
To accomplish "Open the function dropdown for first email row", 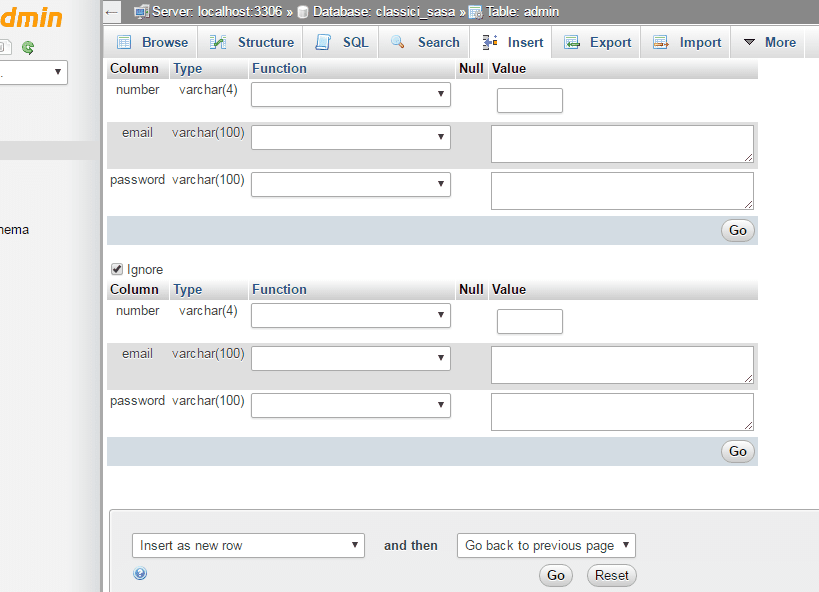I will click(x=350, y=137).
